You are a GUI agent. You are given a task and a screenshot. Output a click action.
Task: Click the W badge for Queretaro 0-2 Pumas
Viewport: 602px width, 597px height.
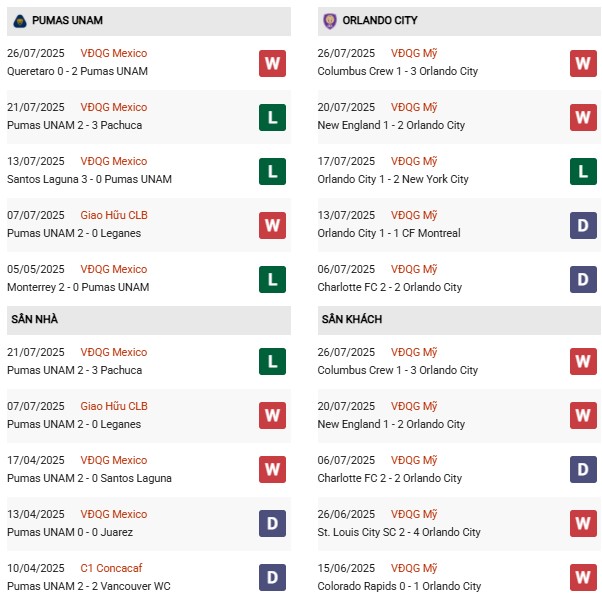(x=272, y=63)
